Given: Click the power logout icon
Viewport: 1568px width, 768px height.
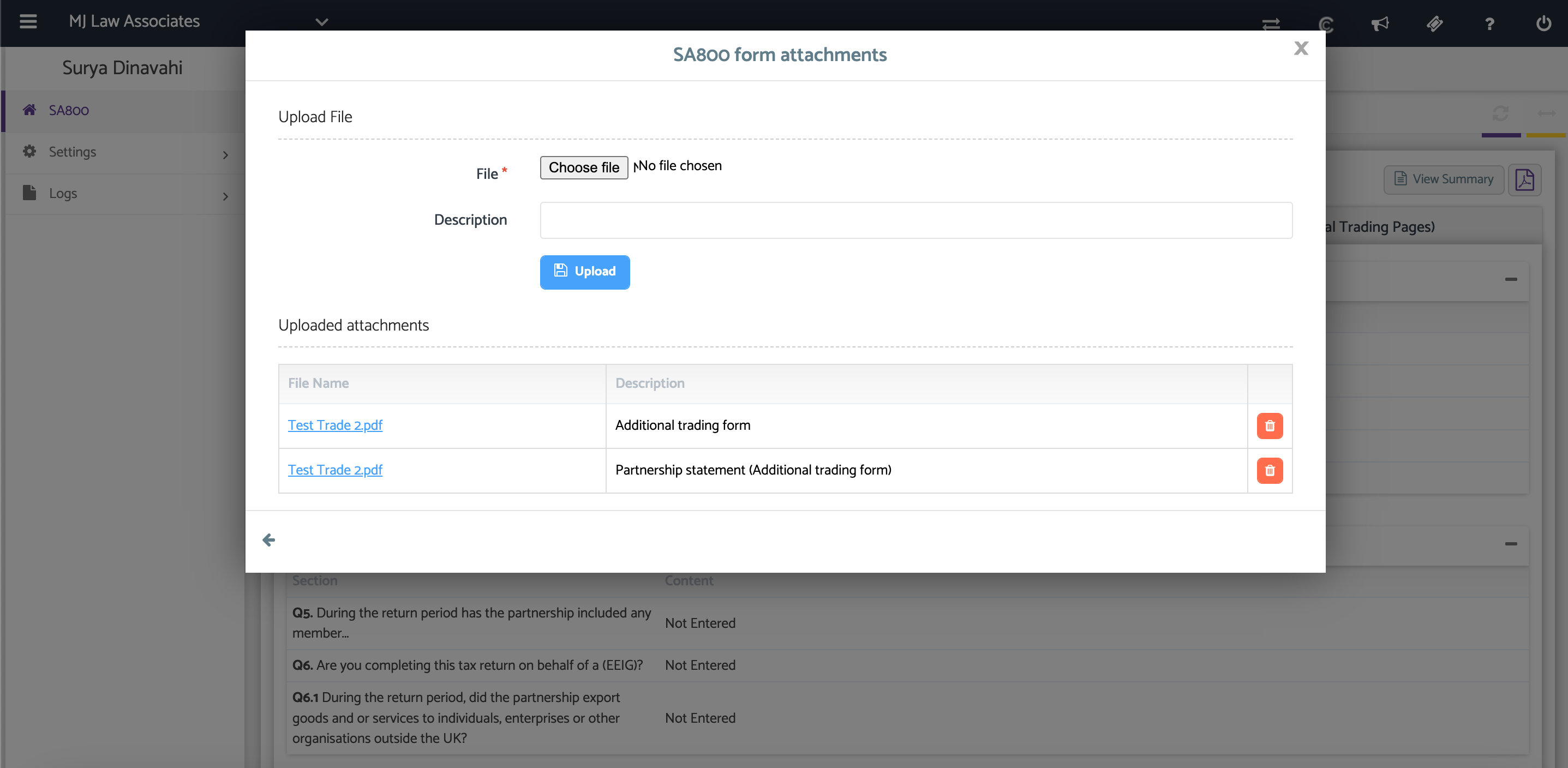Looking at the screenshot, I should (x=1543, y=24).
